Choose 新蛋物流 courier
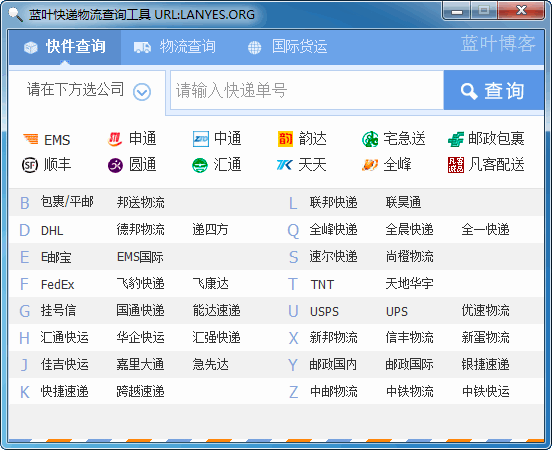This screenshot has height=450, width=552. pyautogui.click(x=485, y=337)
